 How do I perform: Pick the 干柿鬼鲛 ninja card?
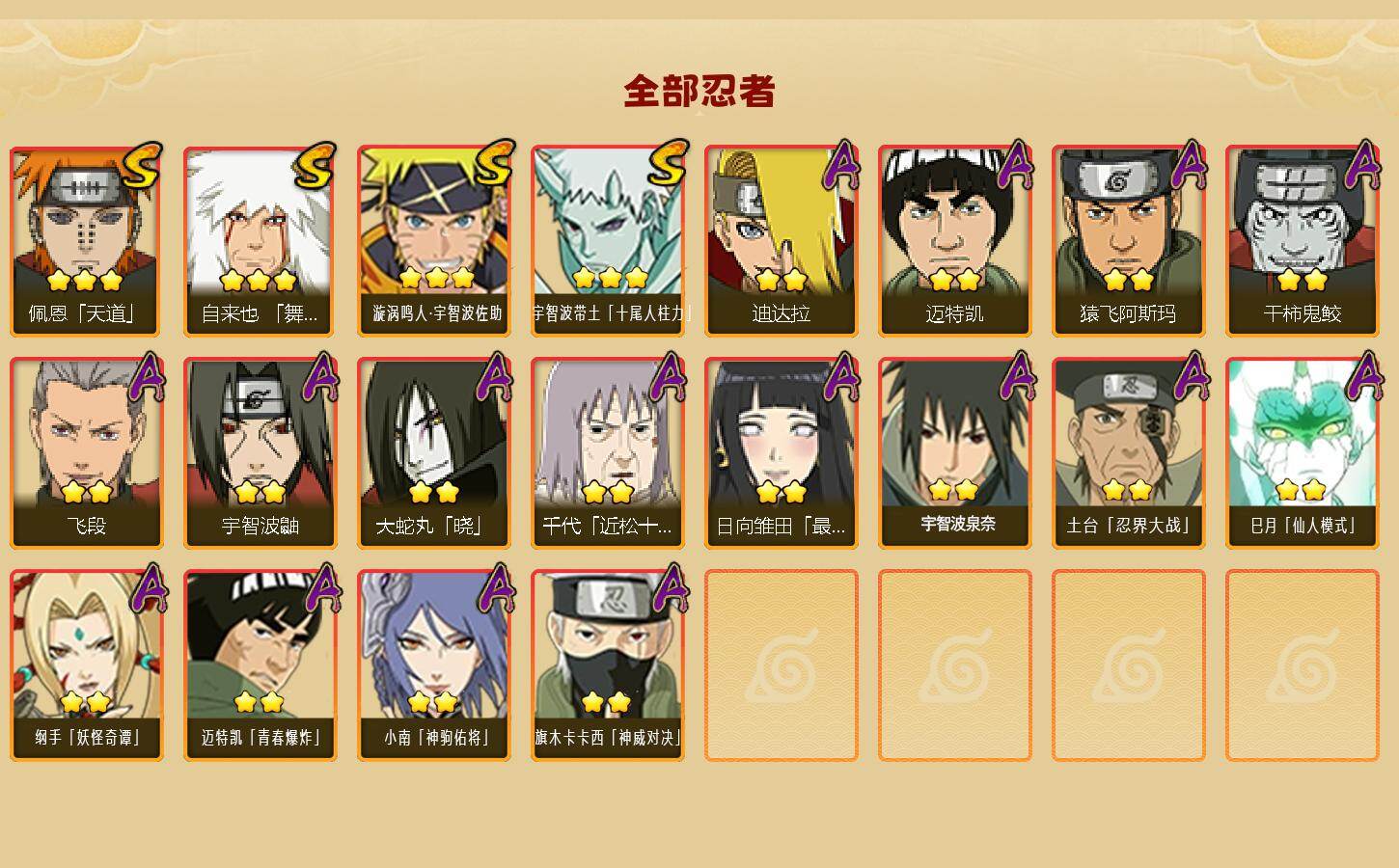point(1303,241)
